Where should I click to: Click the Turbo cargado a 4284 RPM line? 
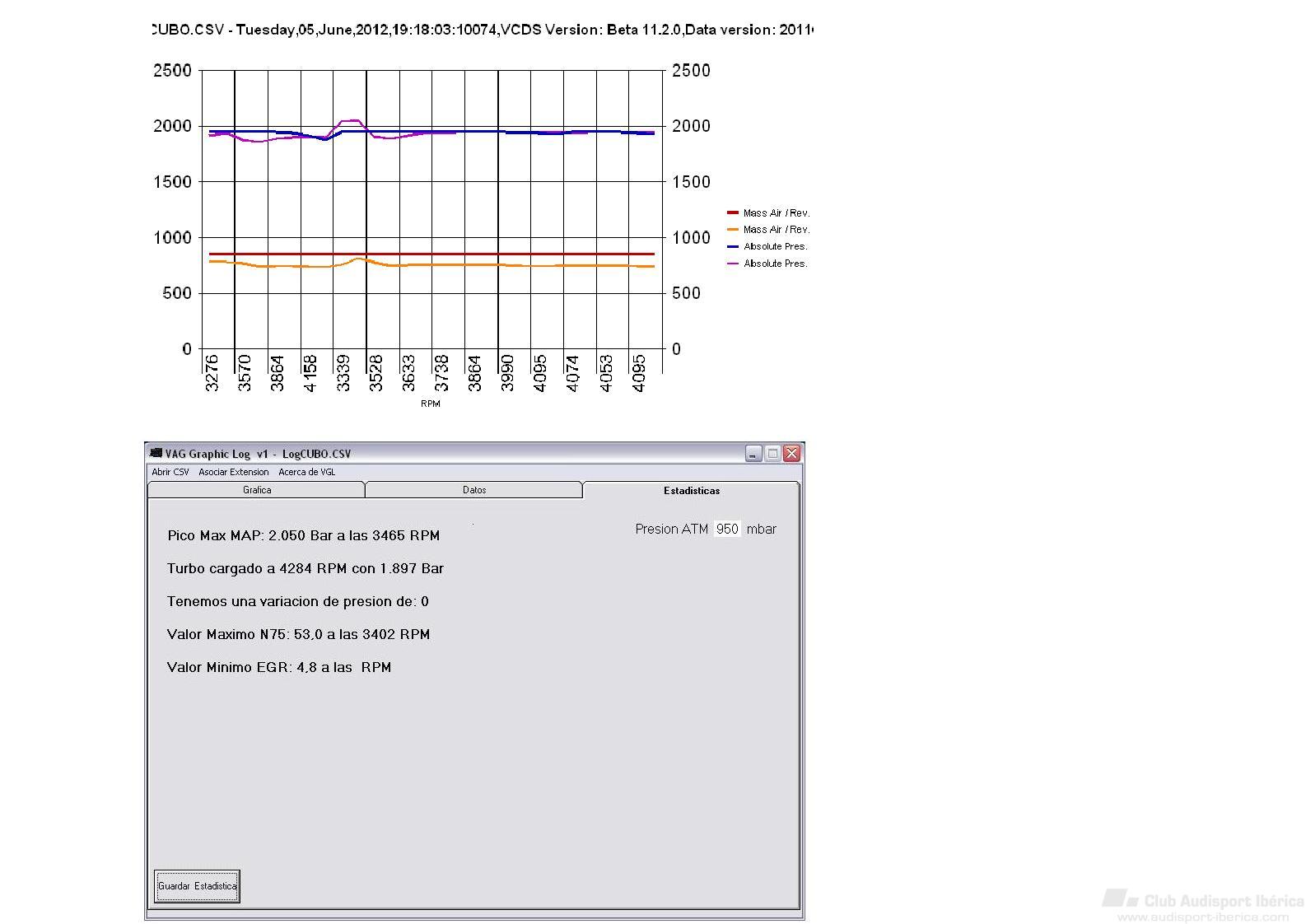306,568
